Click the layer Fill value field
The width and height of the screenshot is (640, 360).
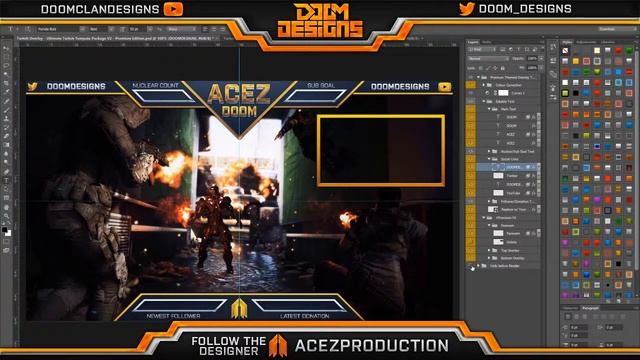tap(532, 68)
